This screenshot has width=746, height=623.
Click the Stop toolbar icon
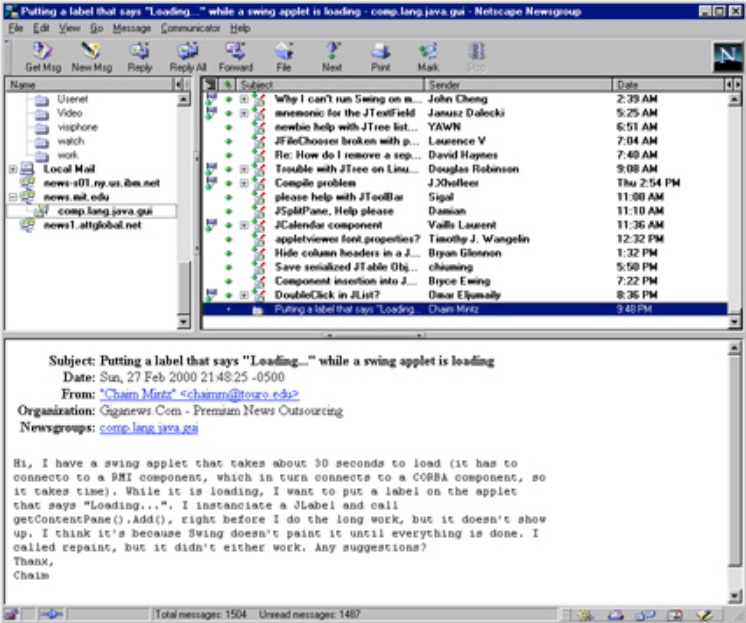pos(477,51)
